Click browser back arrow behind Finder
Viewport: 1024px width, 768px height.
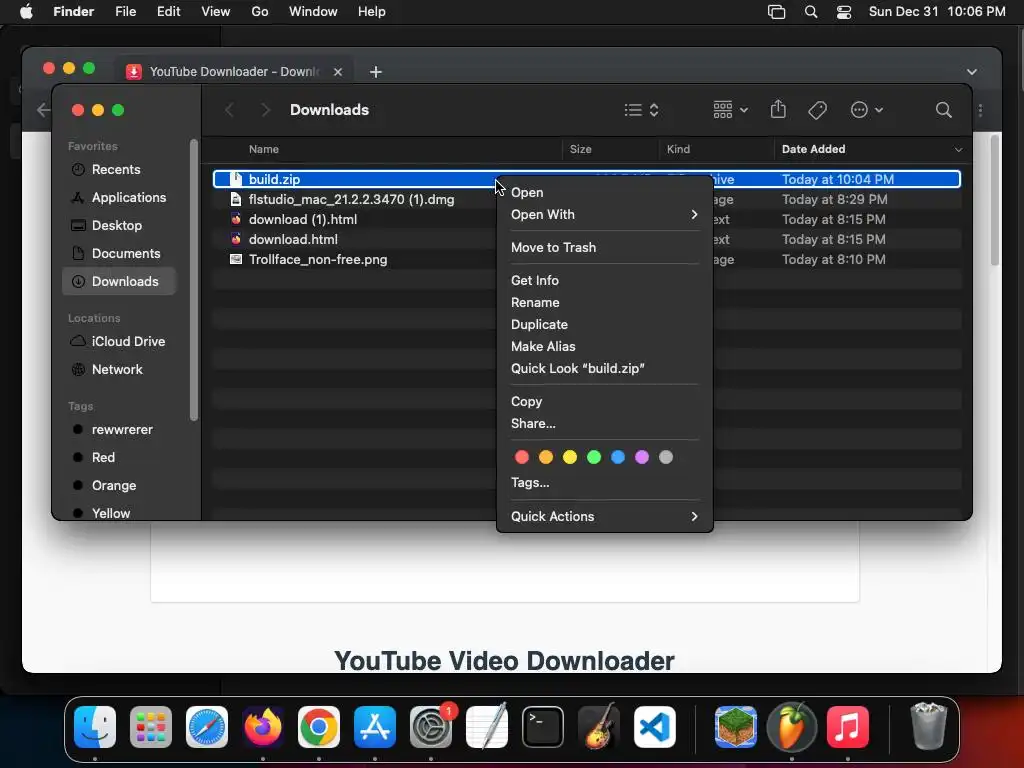click(43, 110)
